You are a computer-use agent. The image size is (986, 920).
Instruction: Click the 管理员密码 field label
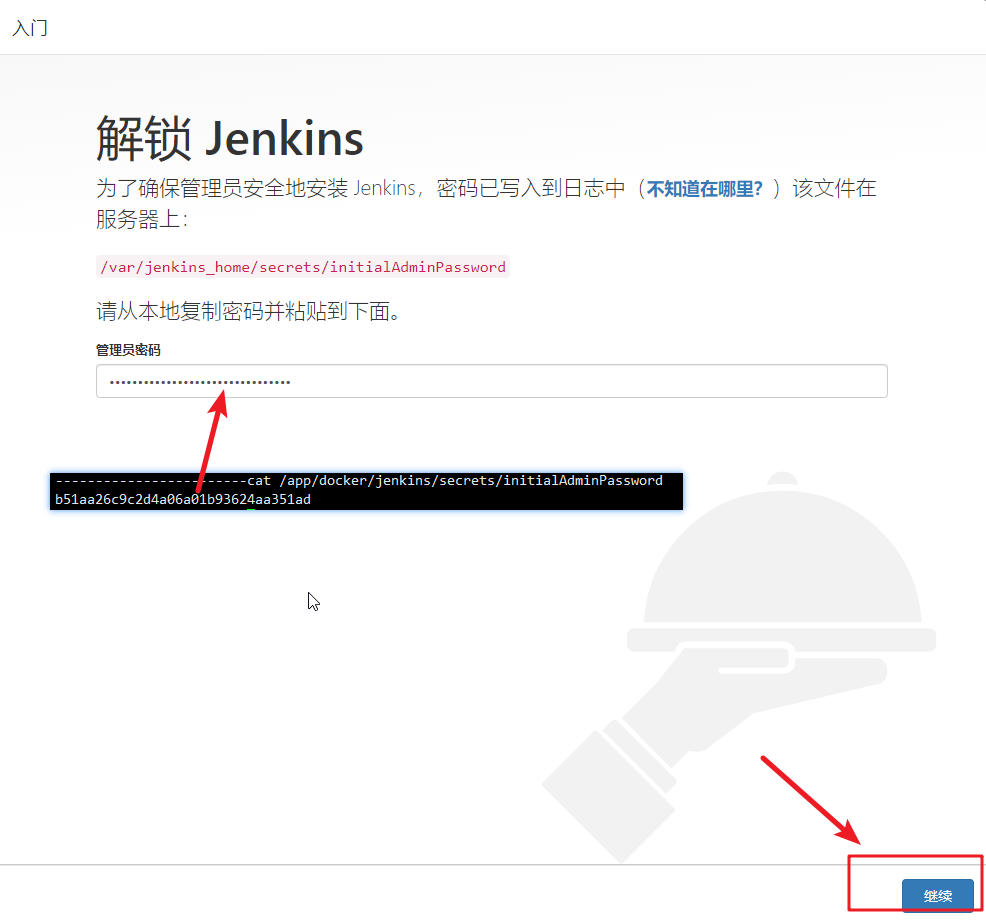click(x=128, y=350)
